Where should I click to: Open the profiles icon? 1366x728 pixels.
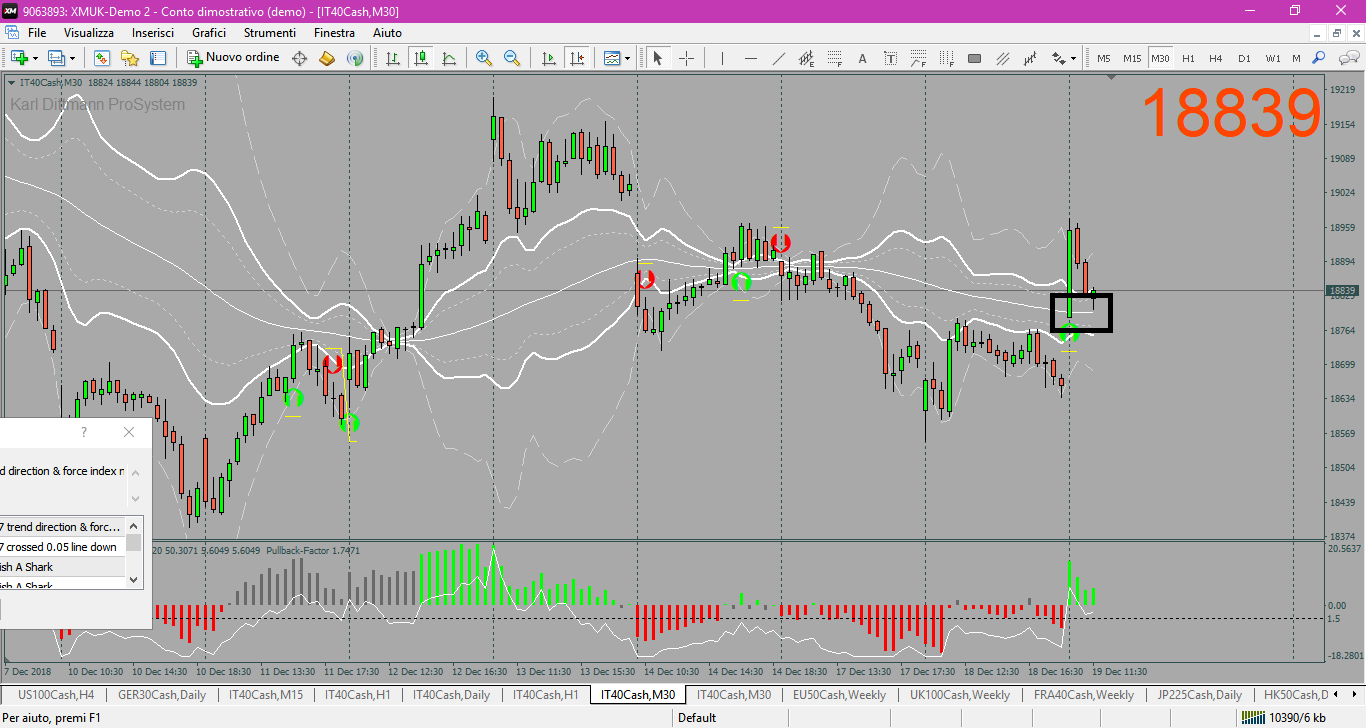56,58
